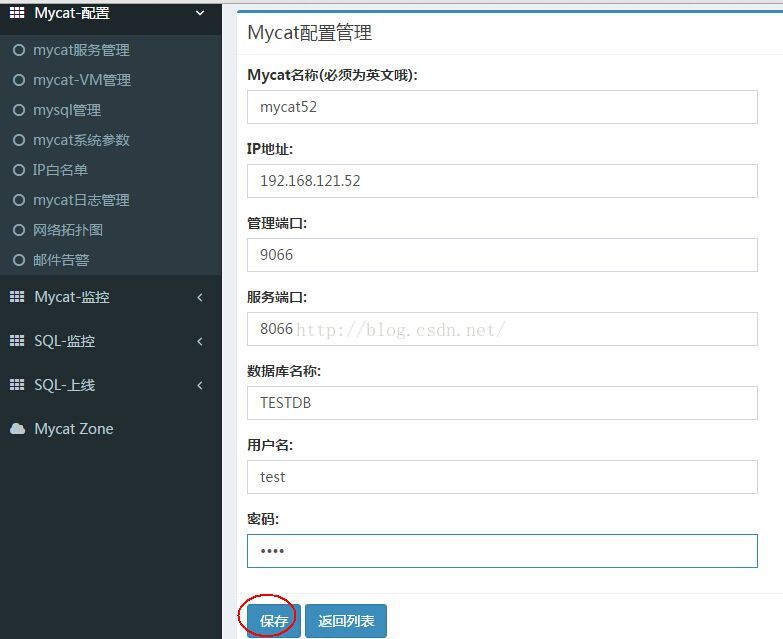Click circle icon next to mycat-VM管理
783x639 pixels.
(x=19, y=80)
